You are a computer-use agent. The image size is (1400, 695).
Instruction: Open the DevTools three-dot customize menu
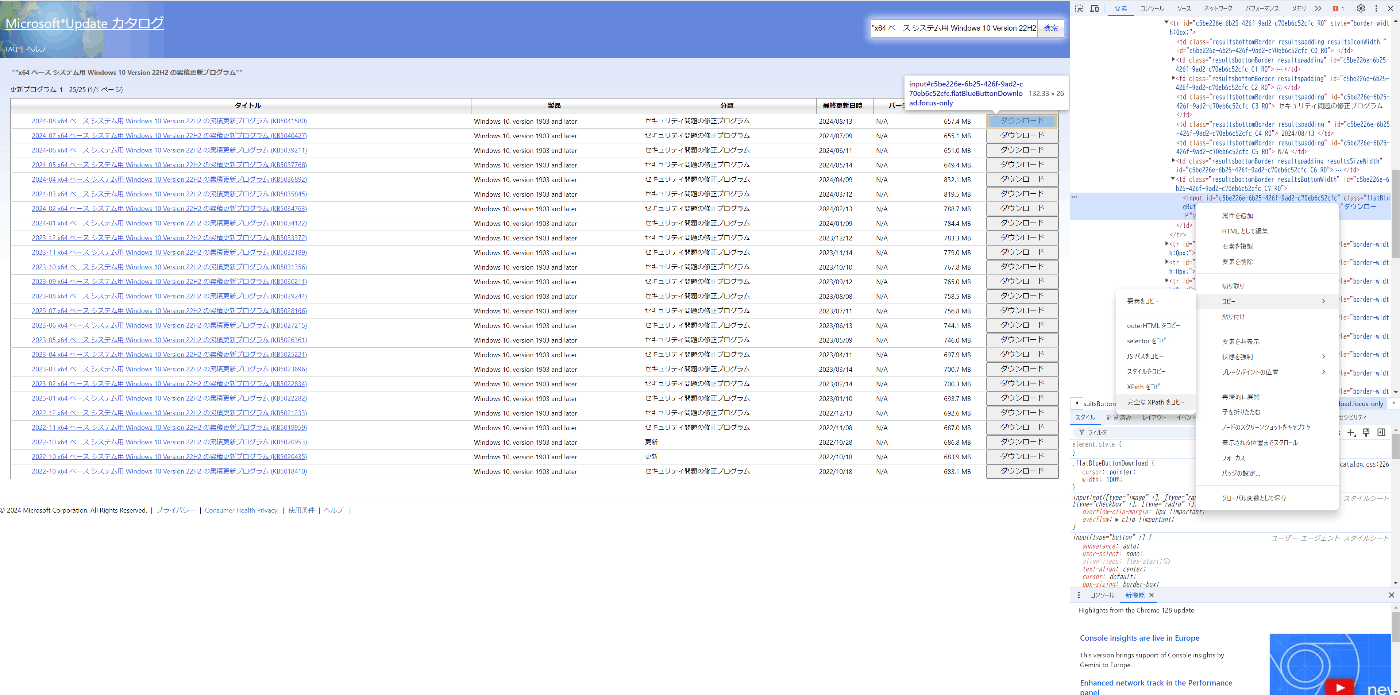point(1377,8)
